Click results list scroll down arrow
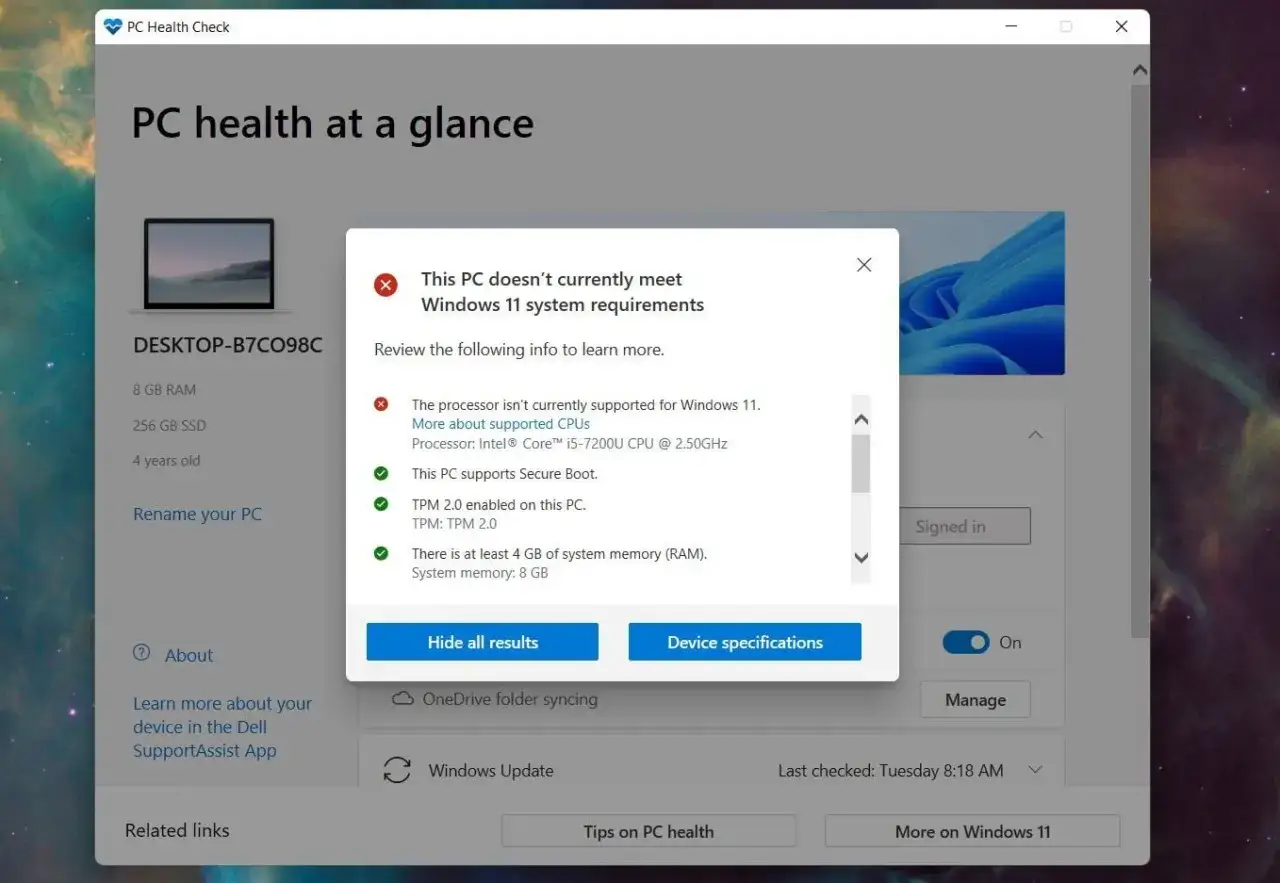 click(861, 558)
